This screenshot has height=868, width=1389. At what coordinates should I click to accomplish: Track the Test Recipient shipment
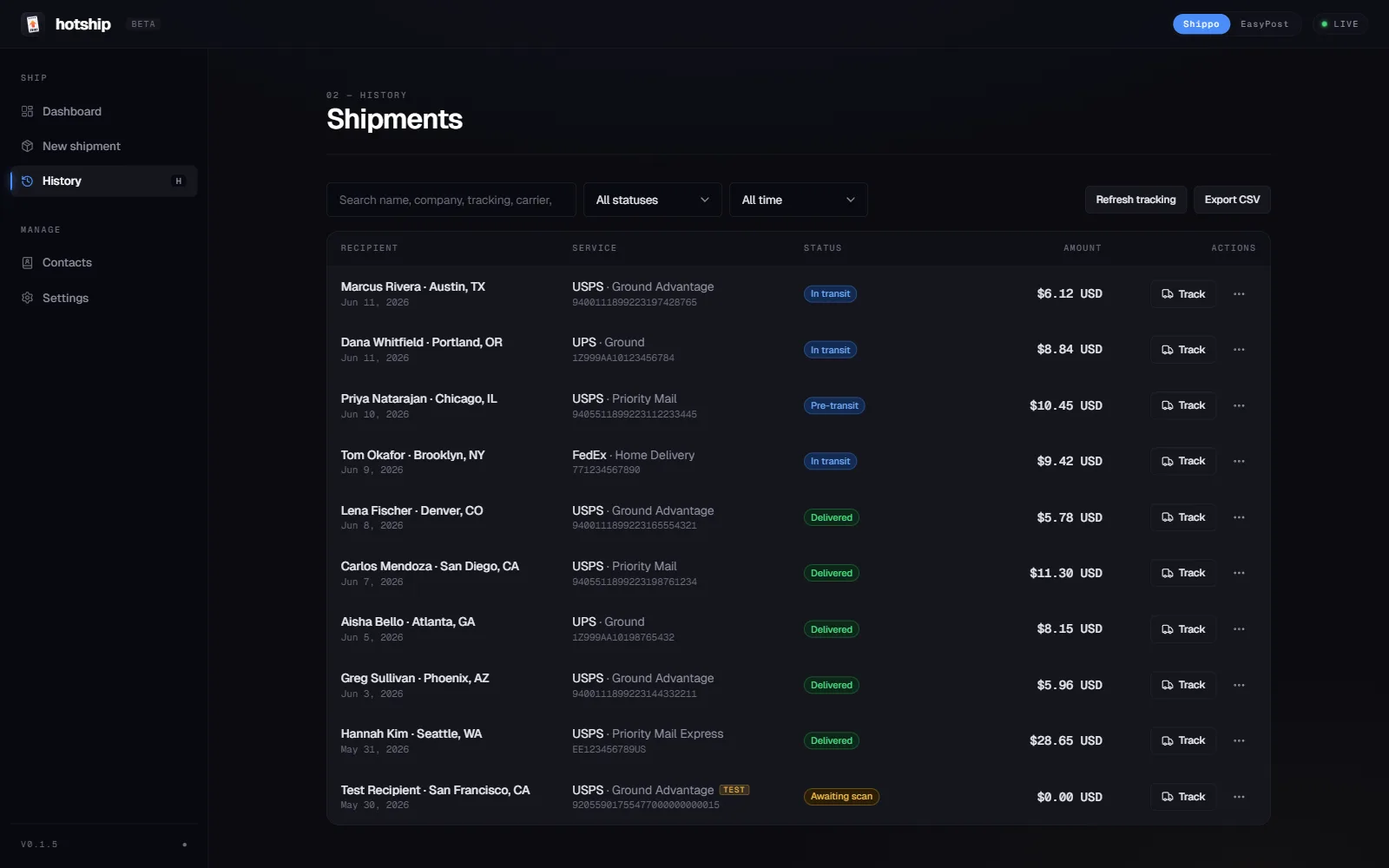1183,797
